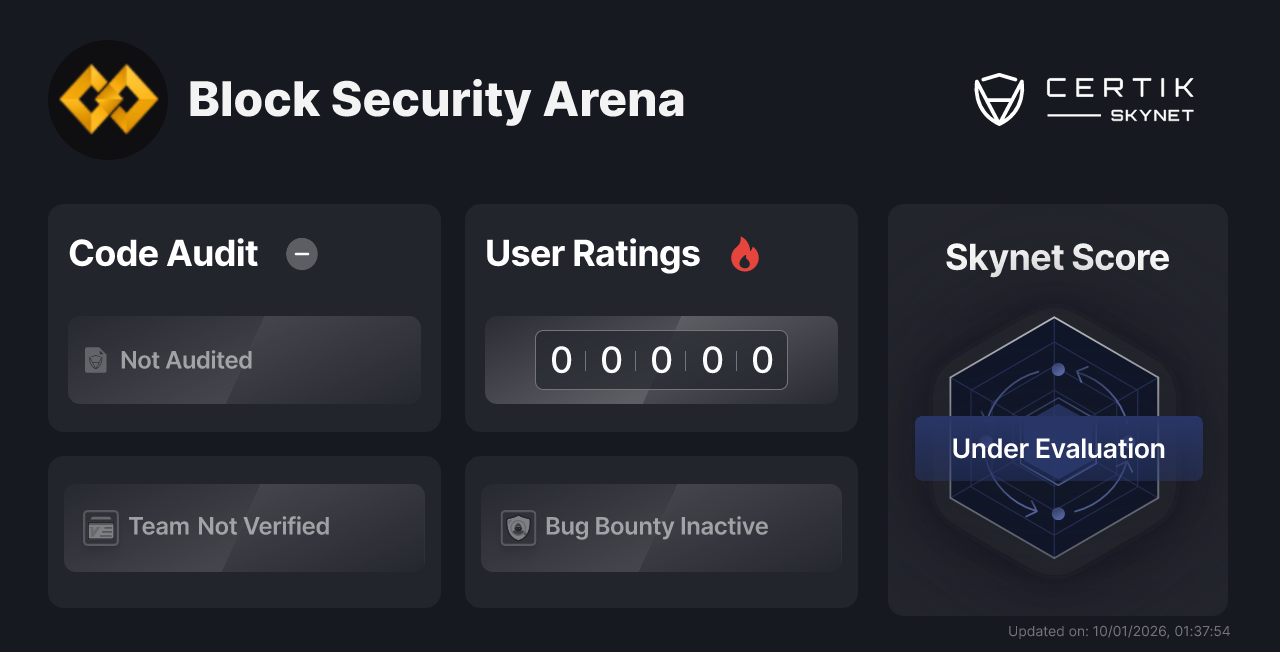Viewport: 1280px width, 652px height.
Task: Click the Updated on timestamp text
Action: [1119, 631]
